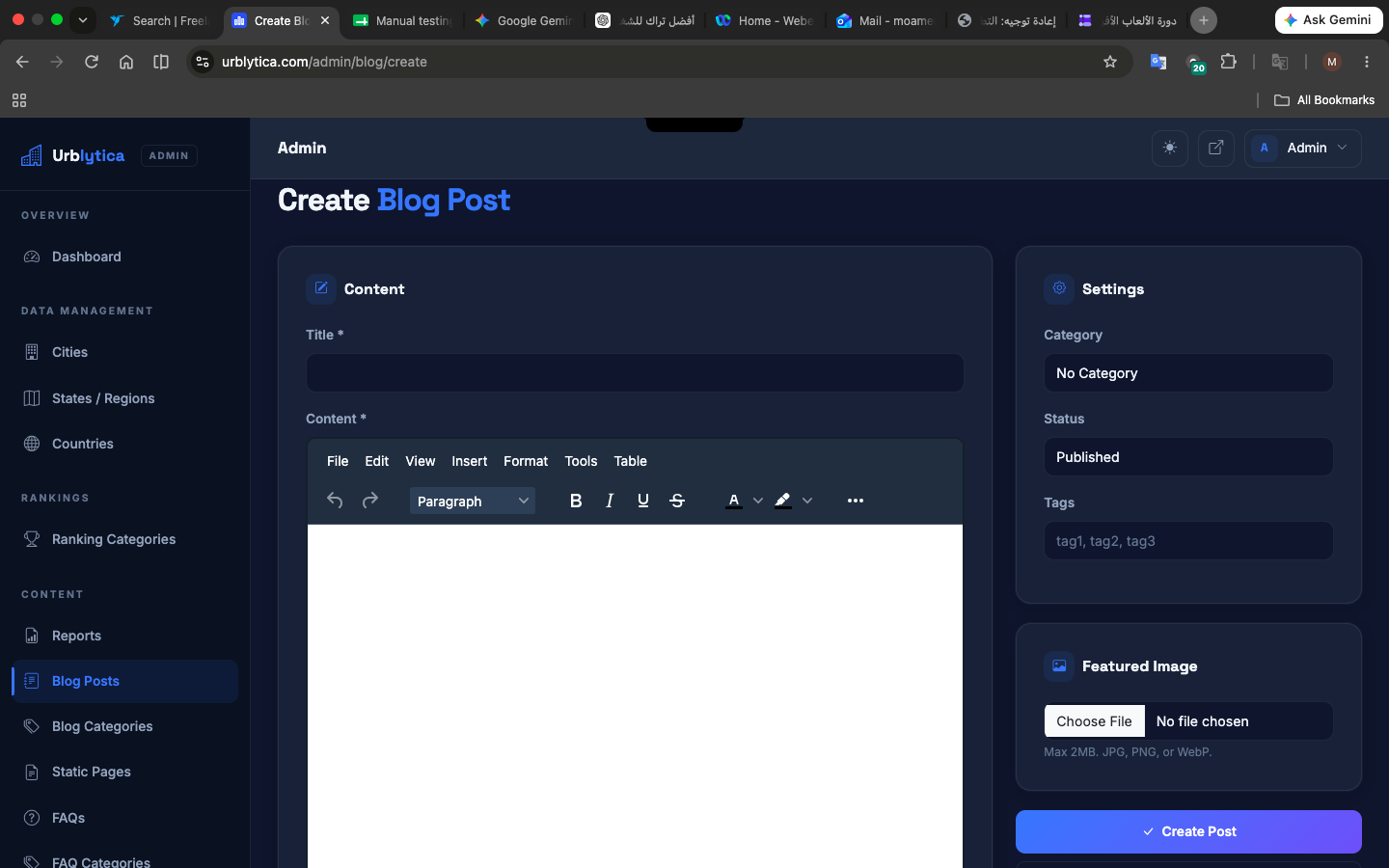The width and height of the screenshot is (1389, 868).
Task: Open the browser home page
Action: (x=126, y=62)
